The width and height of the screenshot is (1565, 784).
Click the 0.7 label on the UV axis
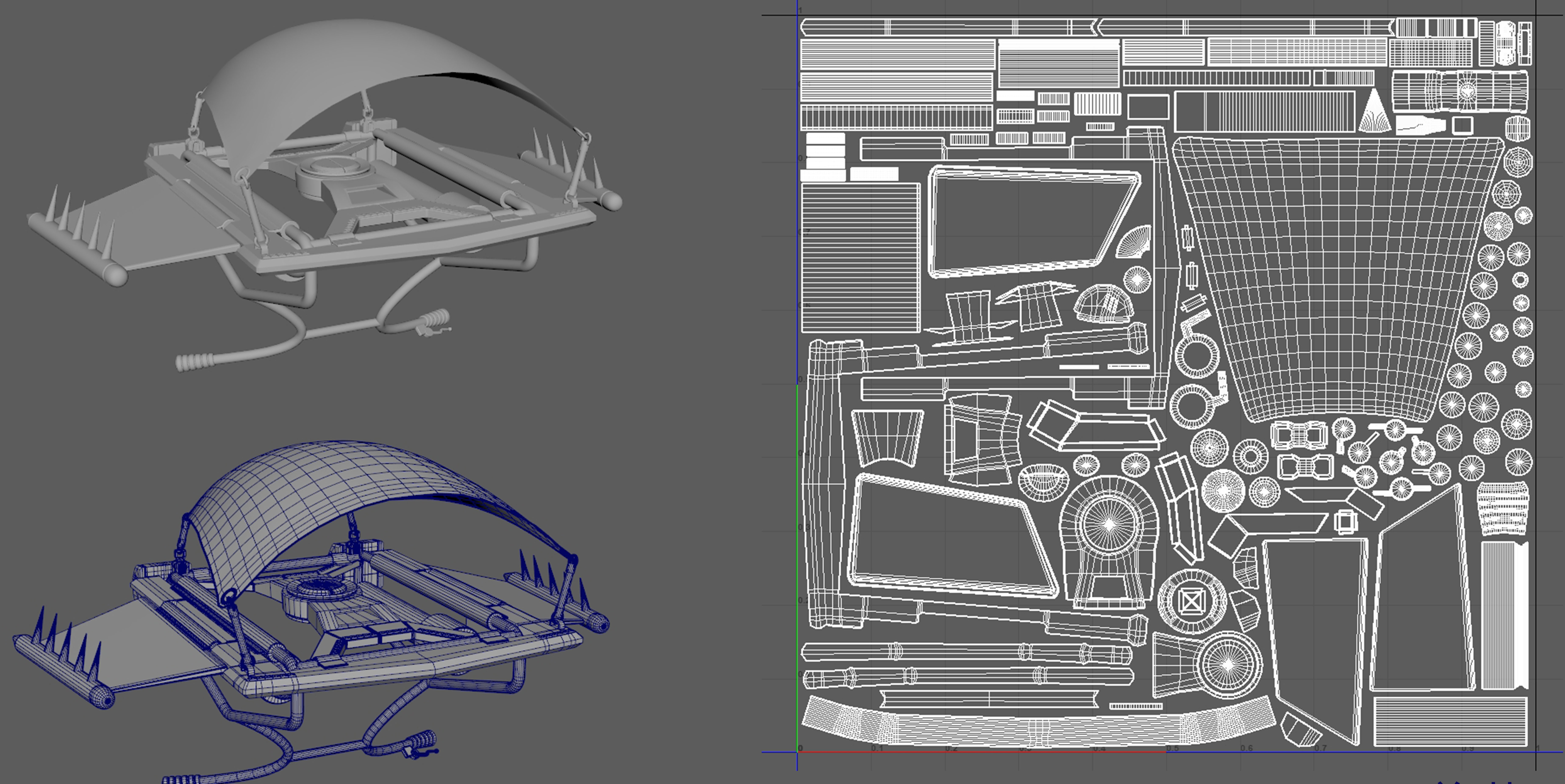(x=1321, y=748)
